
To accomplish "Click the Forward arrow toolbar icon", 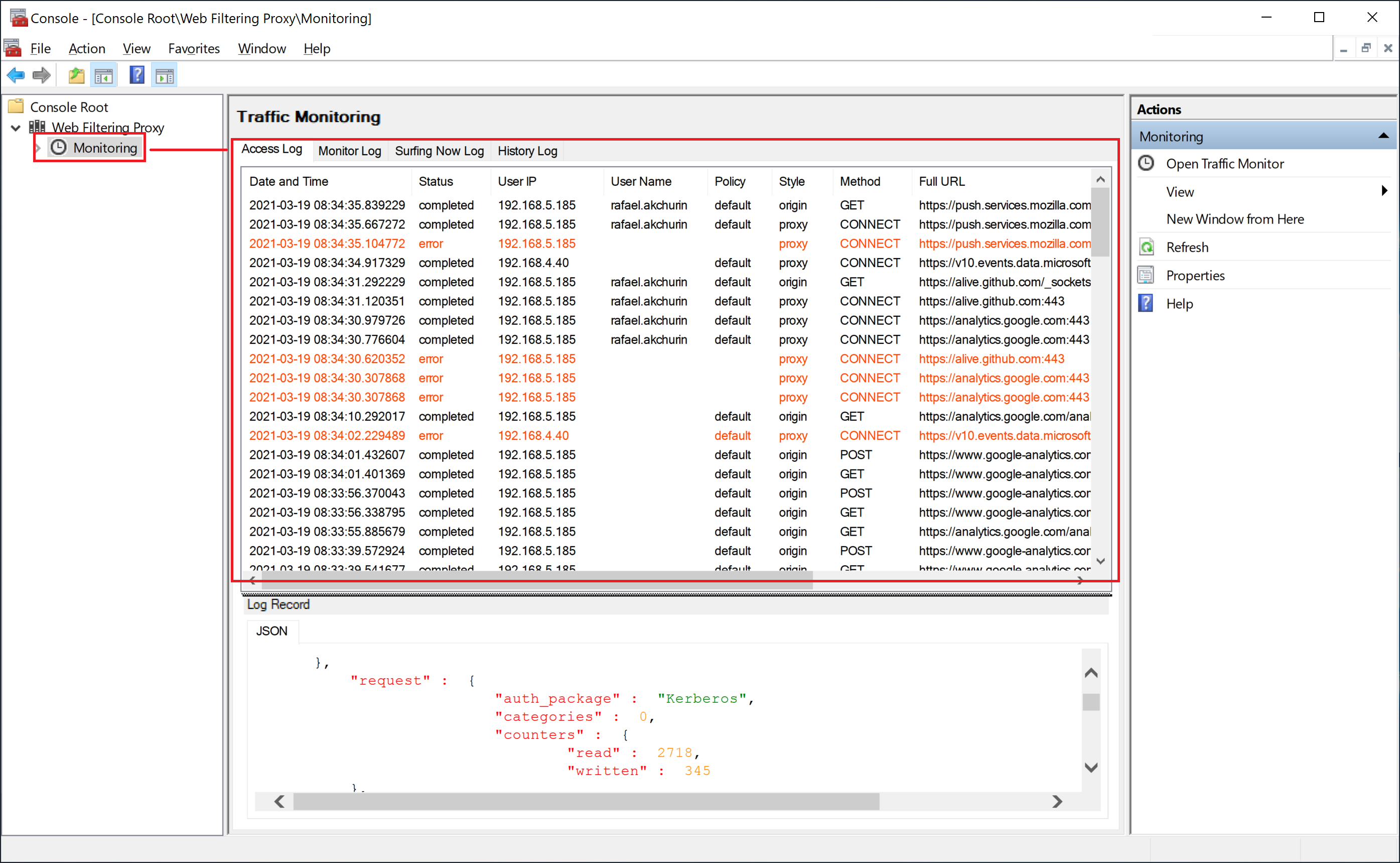I will coord(42,75).
